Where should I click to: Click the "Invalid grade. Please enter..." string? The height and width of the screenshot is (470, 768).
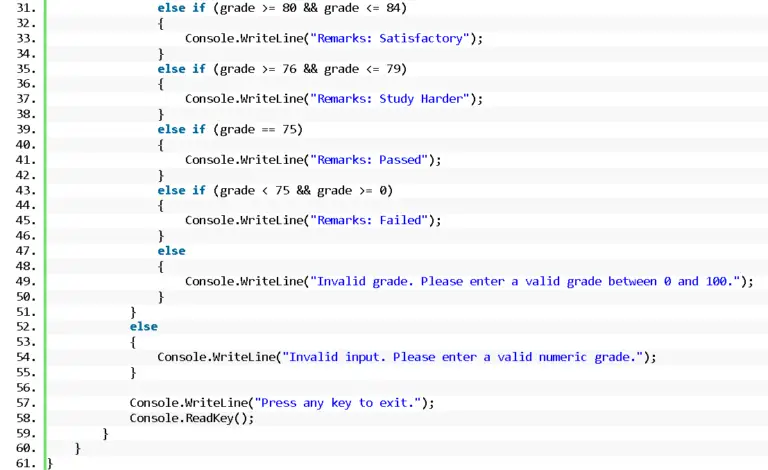coord(525,282)
